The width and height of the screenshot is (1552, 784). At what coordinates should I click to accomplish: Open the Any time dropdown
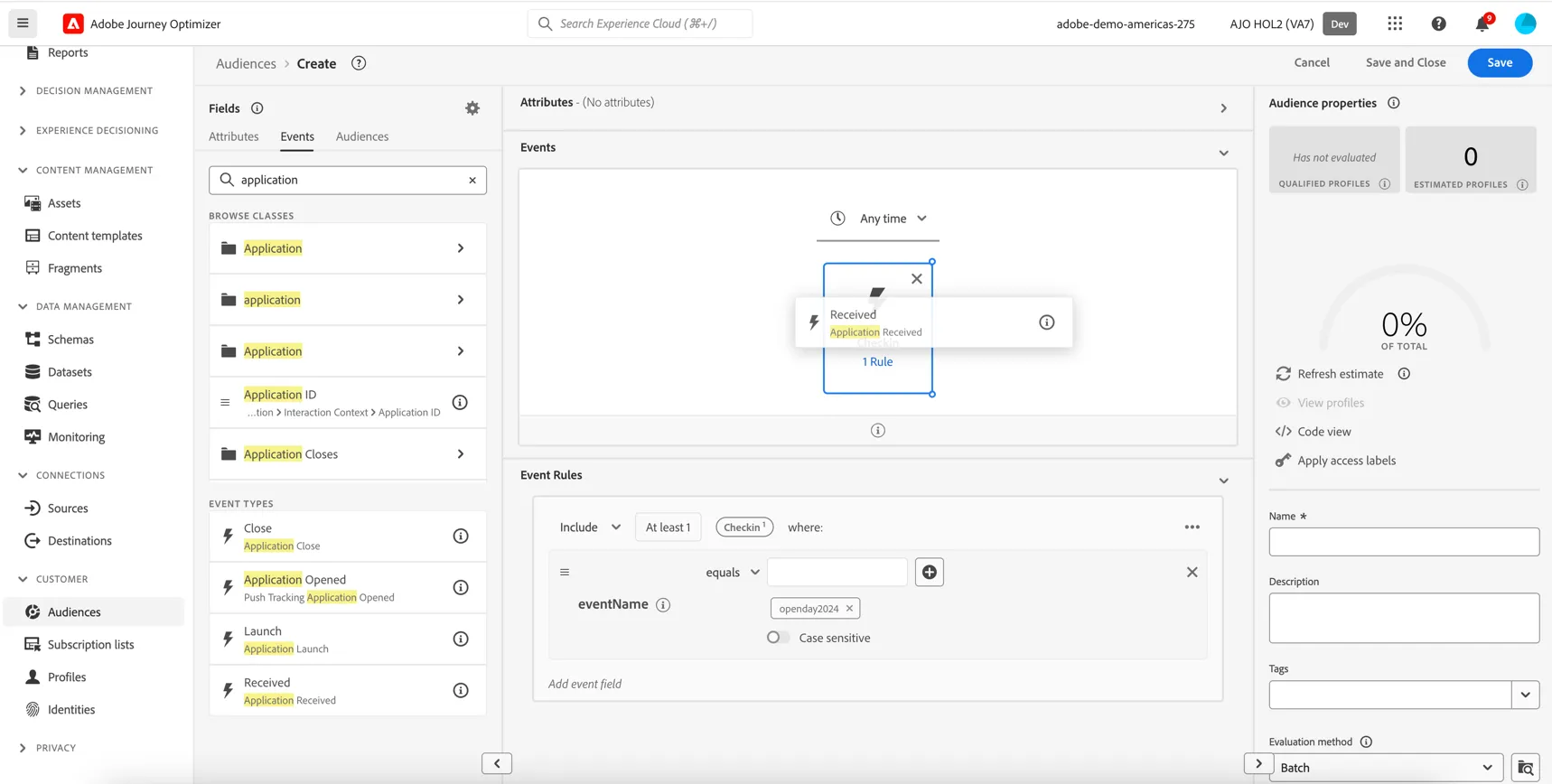(x=878, y=219)
